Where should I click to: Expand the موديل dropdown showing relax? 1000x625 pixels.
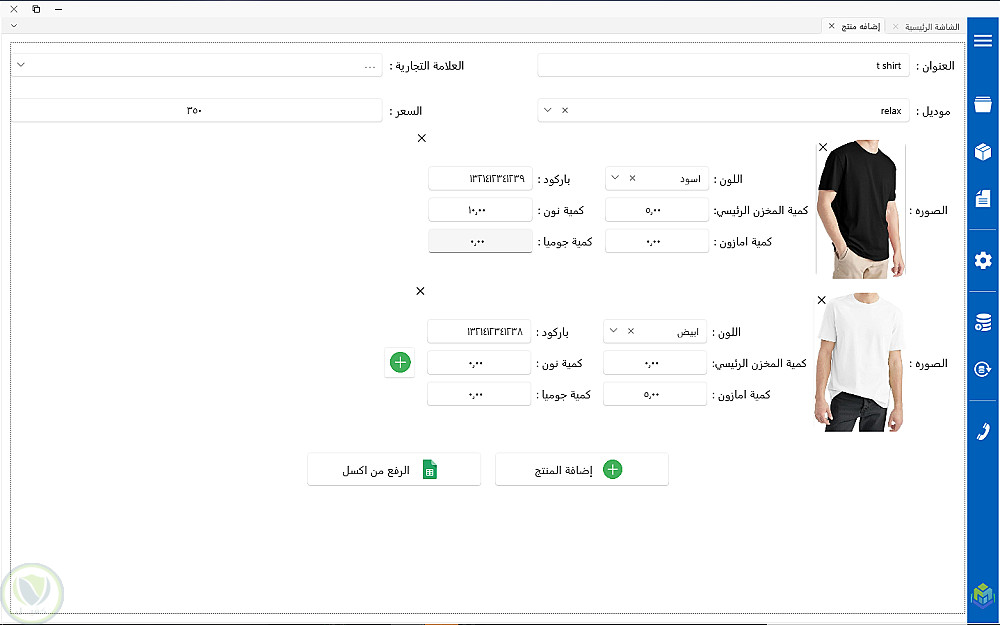coord(548,110)
